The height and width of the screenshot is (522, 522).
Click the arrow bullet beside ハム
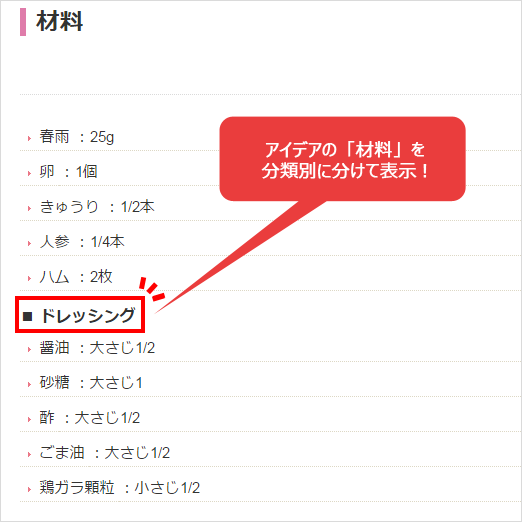[29, 278]
